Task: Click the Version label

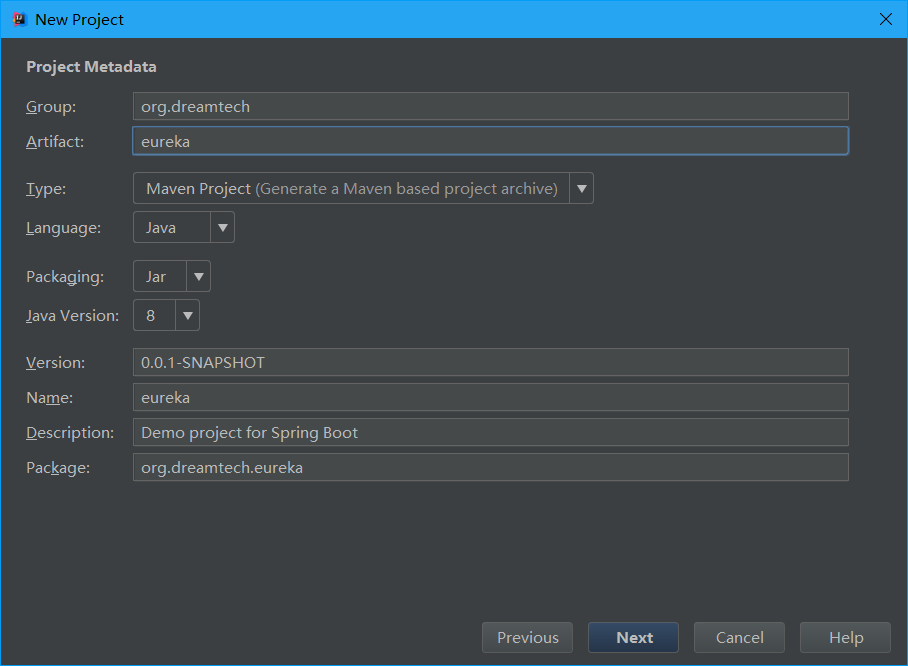Action: click(56, 363)
